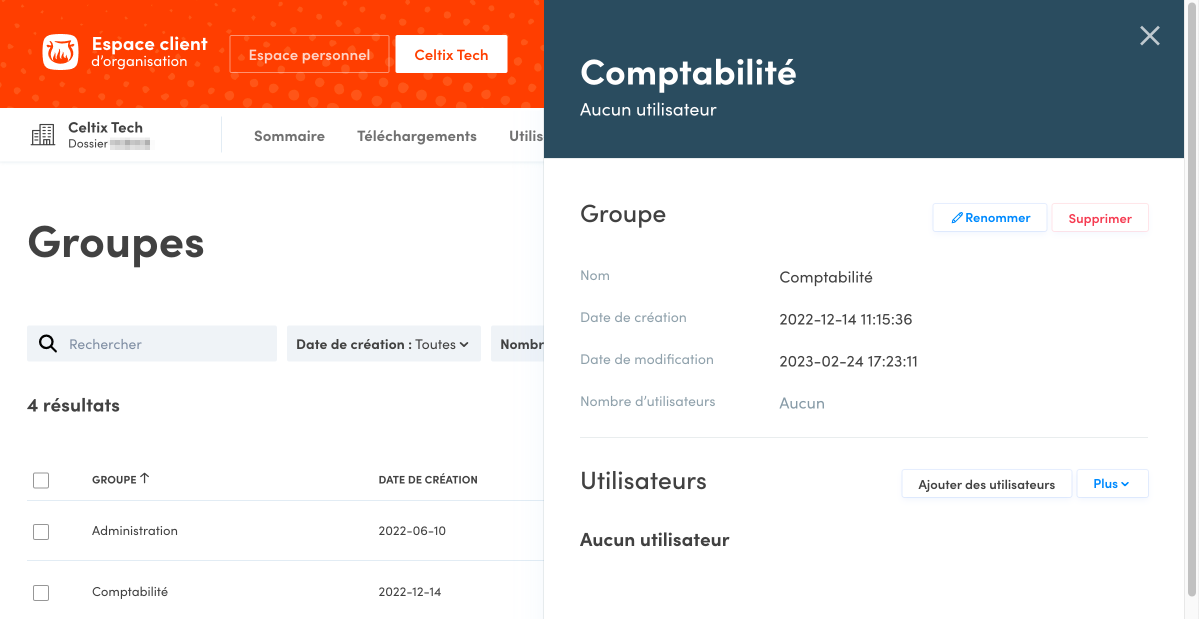Open the Date de création filter dropdown
Viewport: 1199px width, 619px height.
(383, 344)
